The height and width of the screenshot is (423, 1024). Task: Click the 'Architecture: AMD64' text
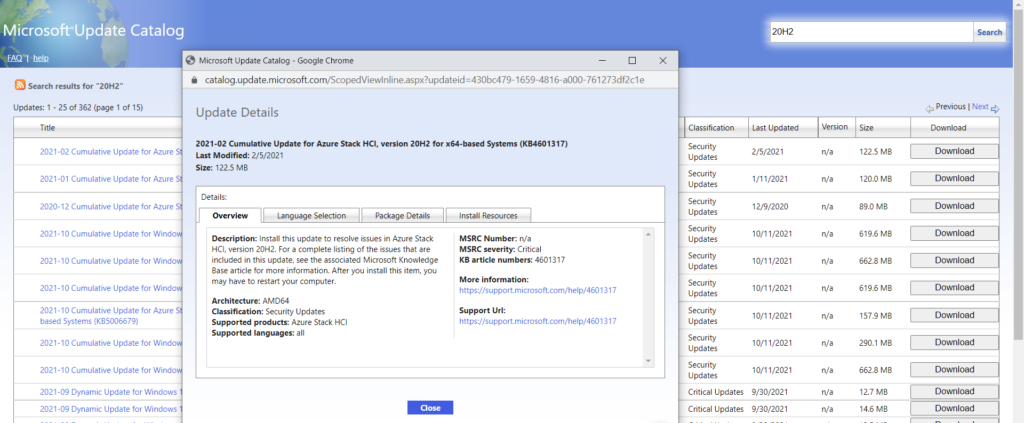pos(251,301)
